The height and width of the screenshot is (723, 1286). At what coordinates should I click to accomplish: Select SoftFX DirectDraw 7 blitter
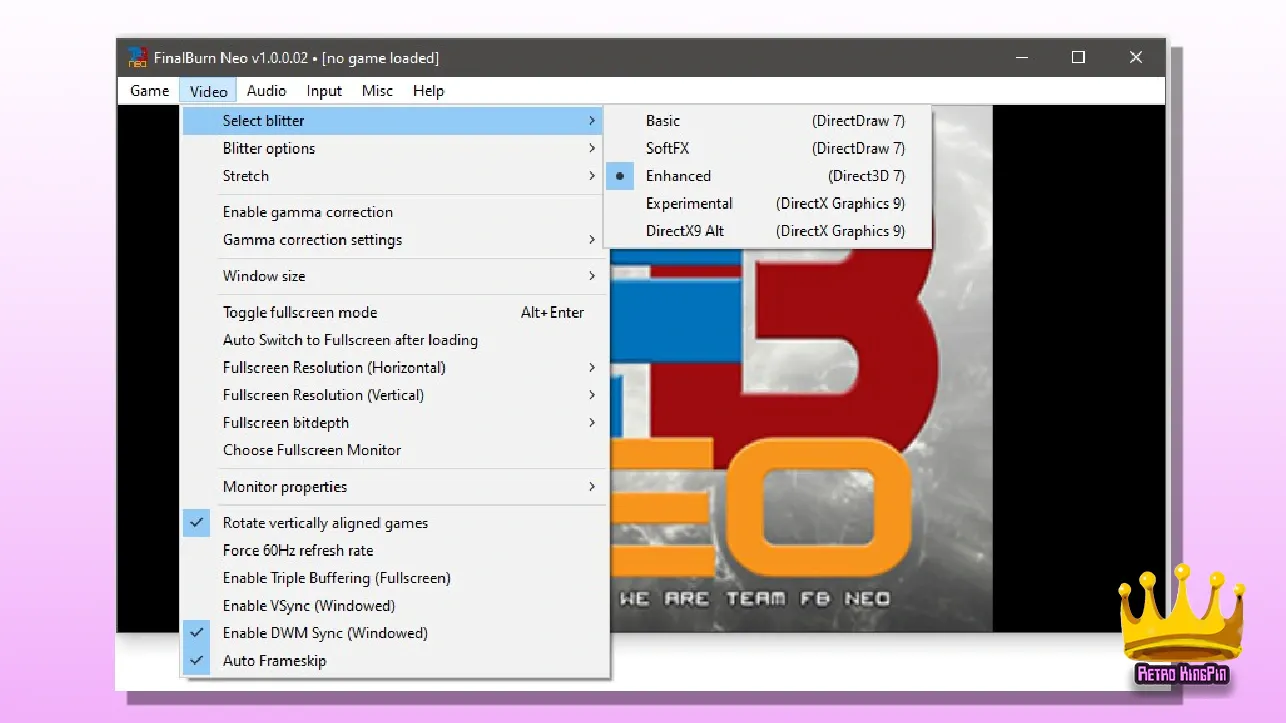pos(767,149)
